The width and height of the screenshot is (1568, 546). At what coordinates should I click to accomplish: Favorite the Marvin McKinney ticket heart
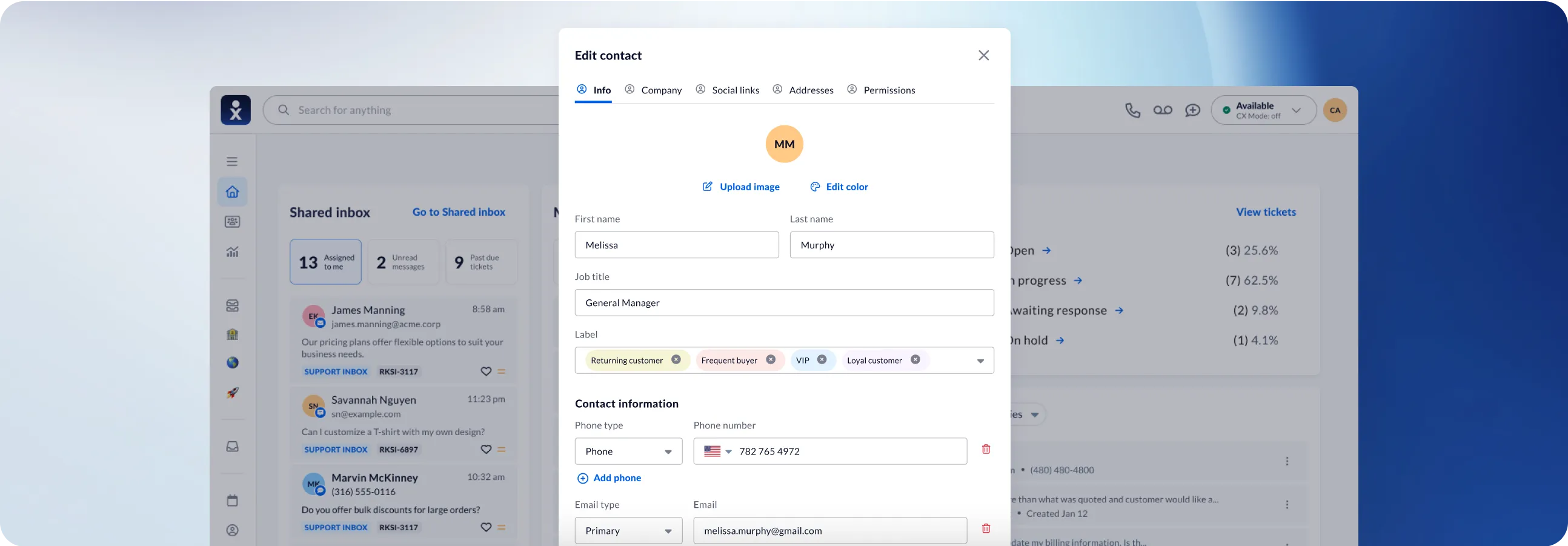[486, 527]
